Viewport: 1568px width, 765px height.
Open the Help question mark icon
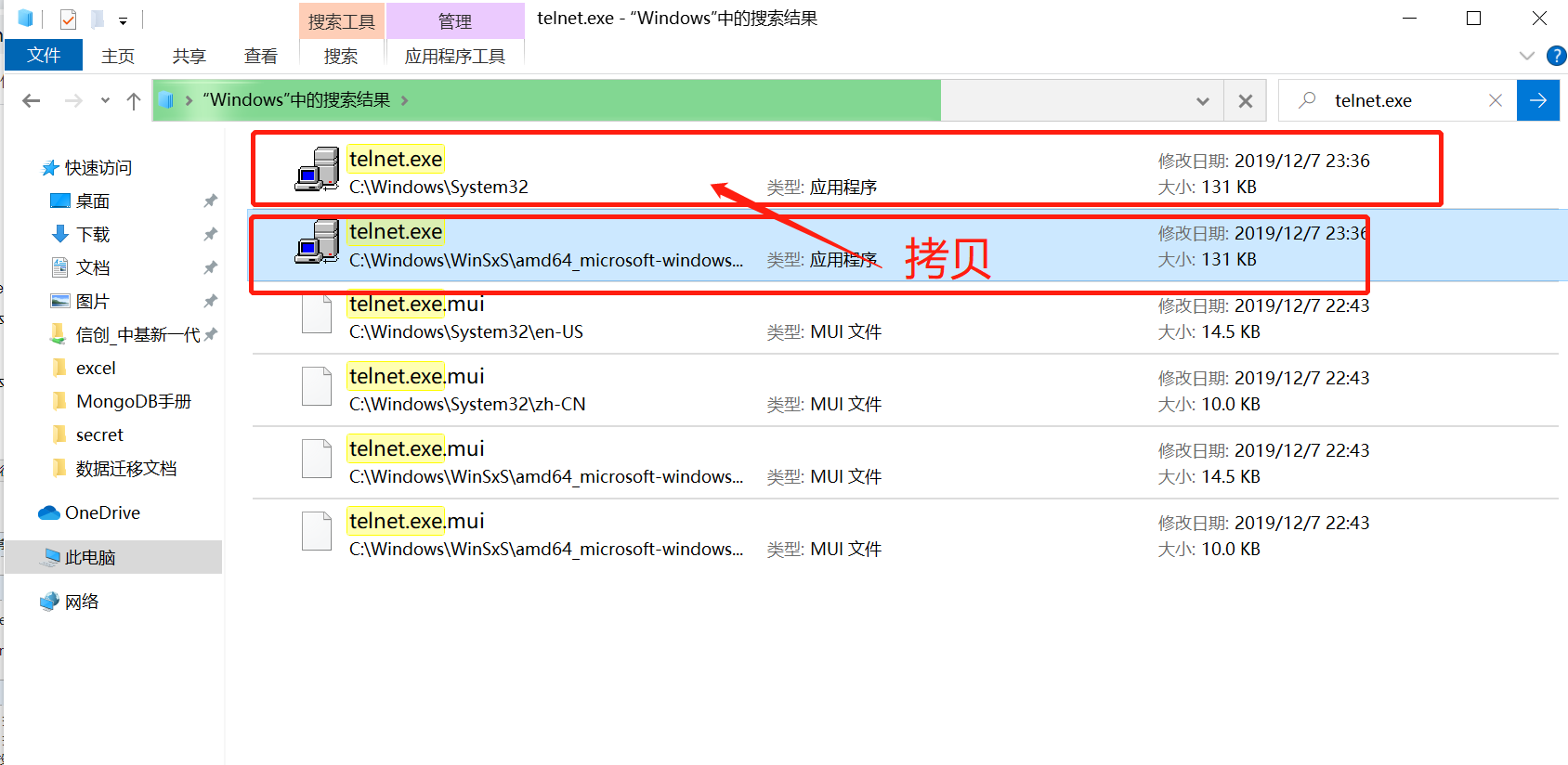[x=1556, y=56]
